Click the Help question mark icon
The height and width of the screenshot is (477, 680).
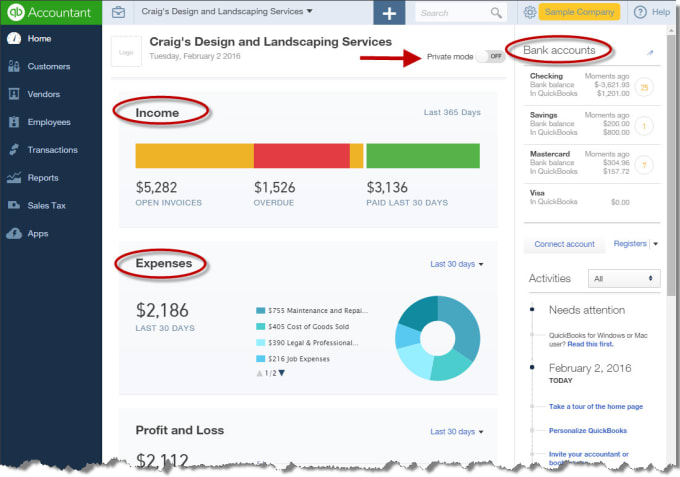click(x=640, y=12)
